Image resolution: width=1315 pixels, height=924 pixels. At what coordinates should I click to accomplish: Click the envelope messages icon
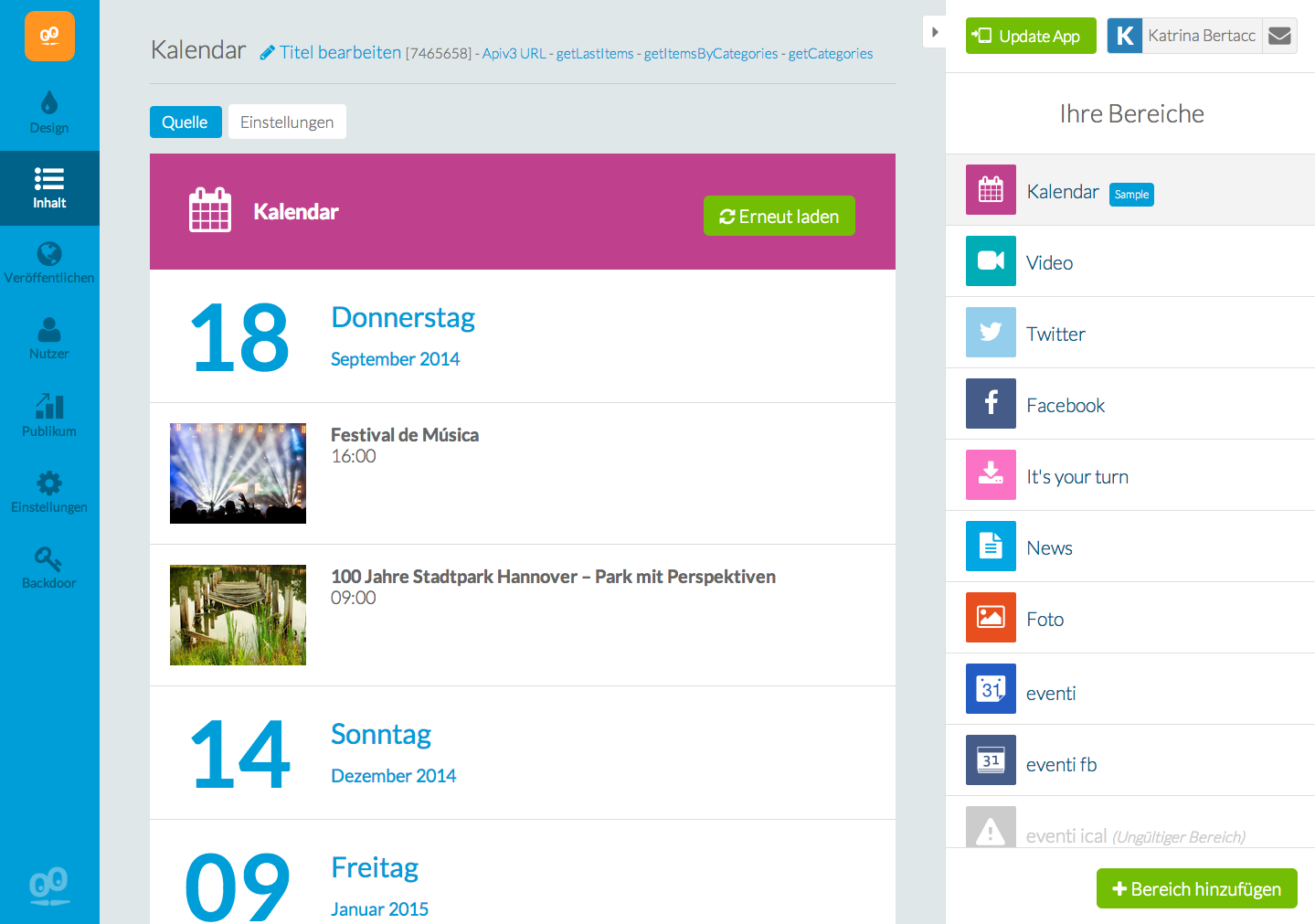pyautogui.click(x=1279, y=36)
